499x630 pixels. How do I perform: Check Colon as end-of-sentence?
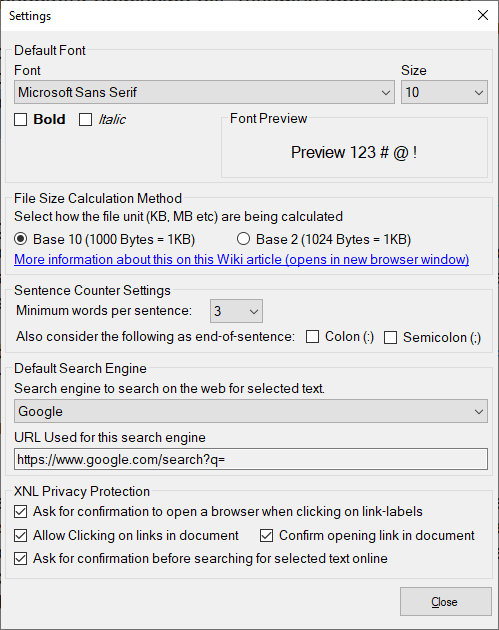pyautogui.click(x=312, y=337)
